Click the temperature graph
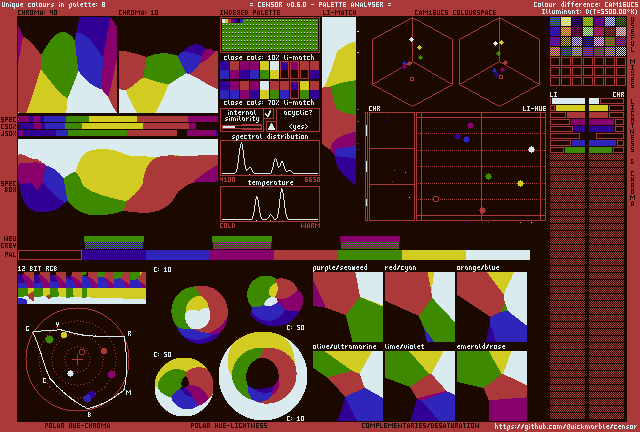The image size is (640, 432). (x=270, y=204)
